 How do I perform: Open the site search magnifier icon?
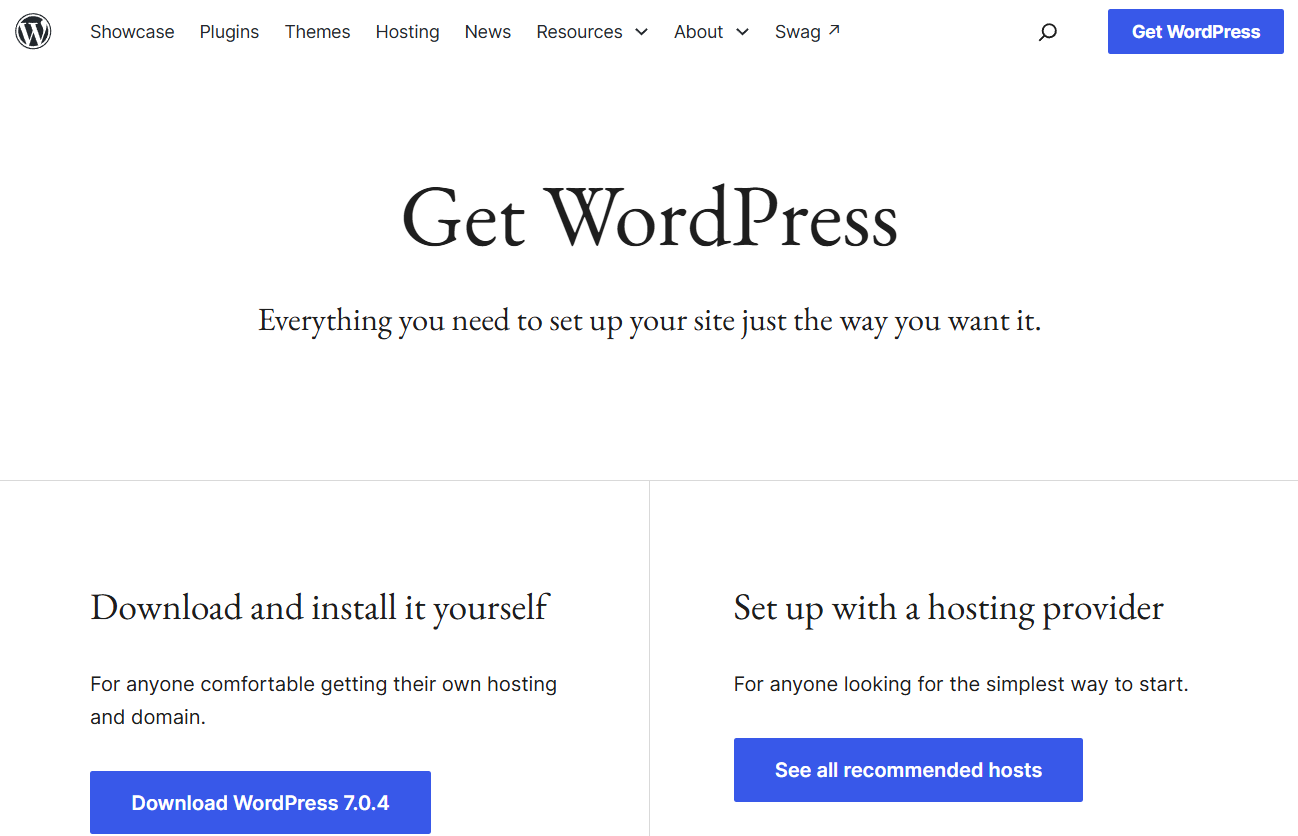1048,32
